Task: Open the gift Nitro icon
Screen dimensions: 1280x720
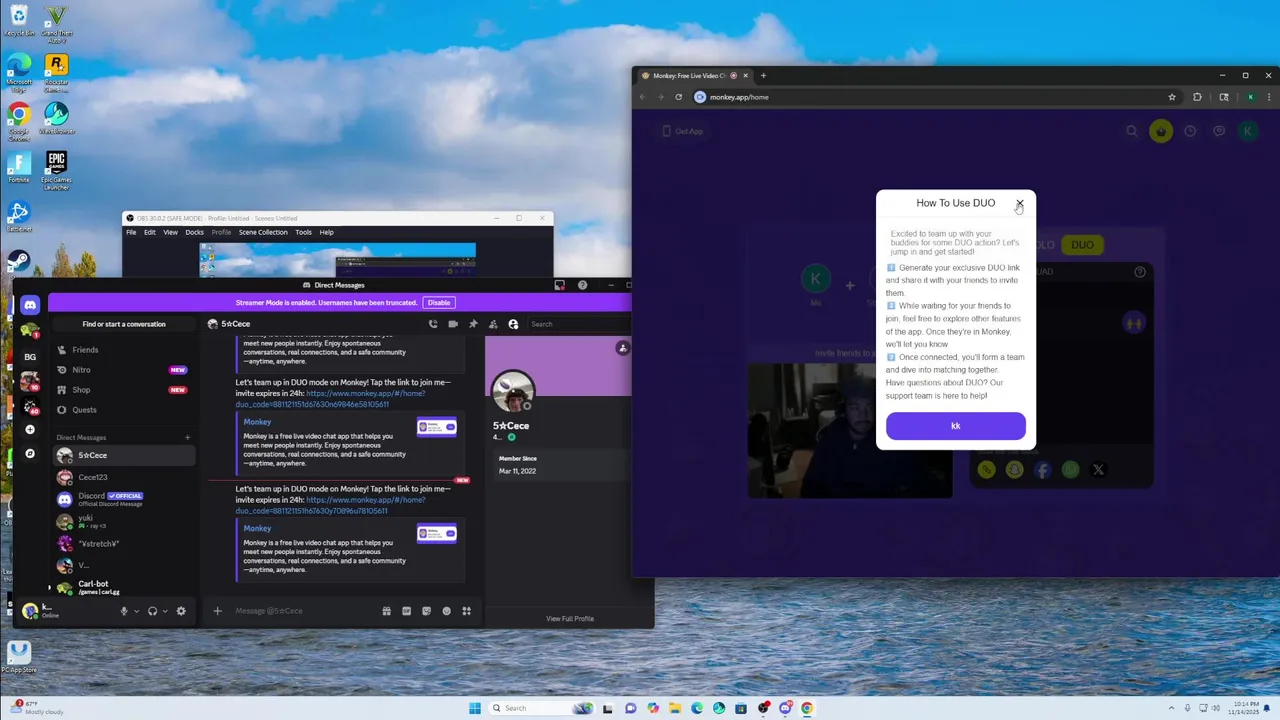Action: [386, 611]
